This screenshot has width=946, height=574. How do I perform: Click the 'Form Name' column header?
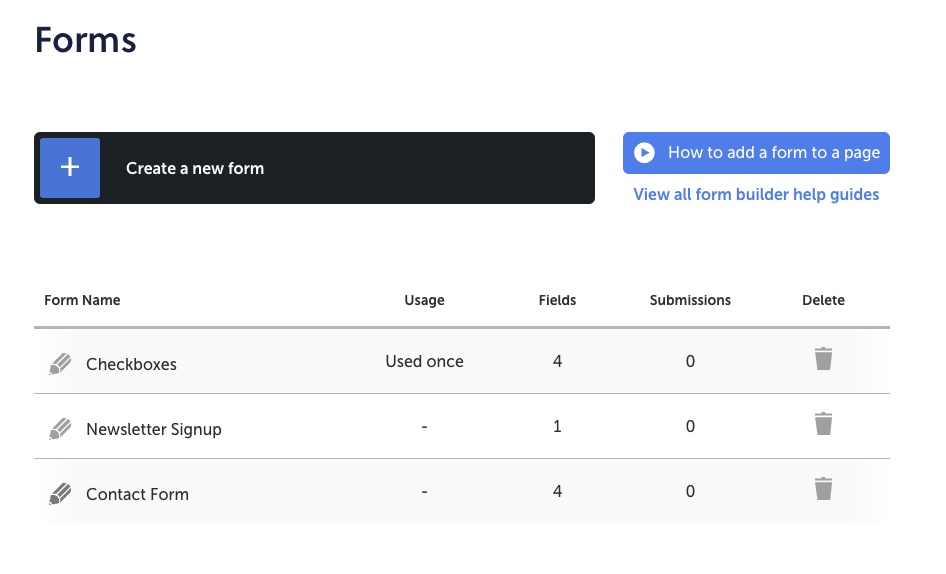click(x=82, y=300)
